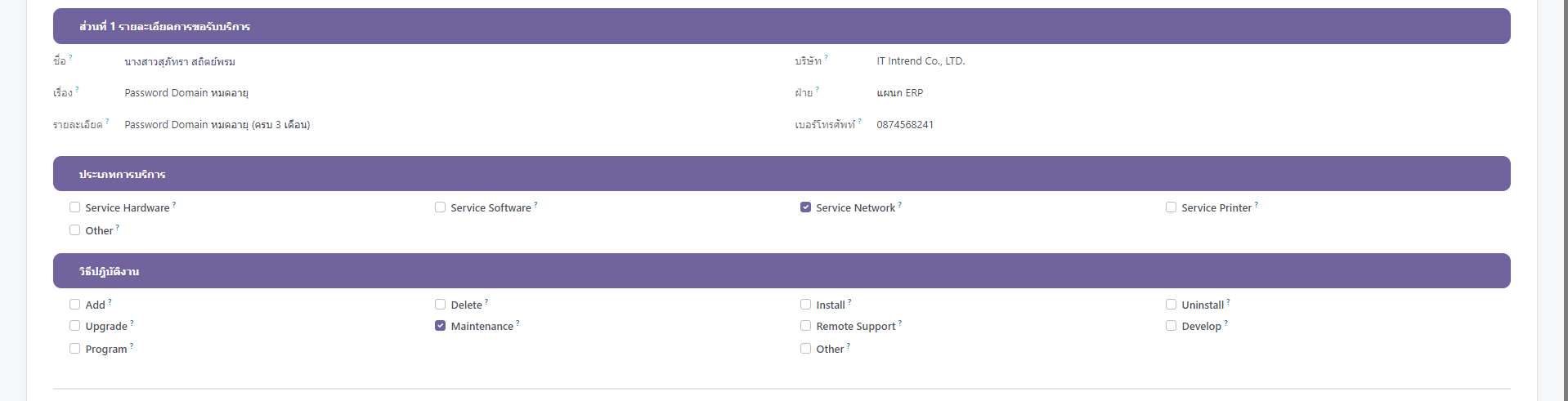1568x401 pixels.
Task: Check the Delete checkbox
Action: [441, 305]
